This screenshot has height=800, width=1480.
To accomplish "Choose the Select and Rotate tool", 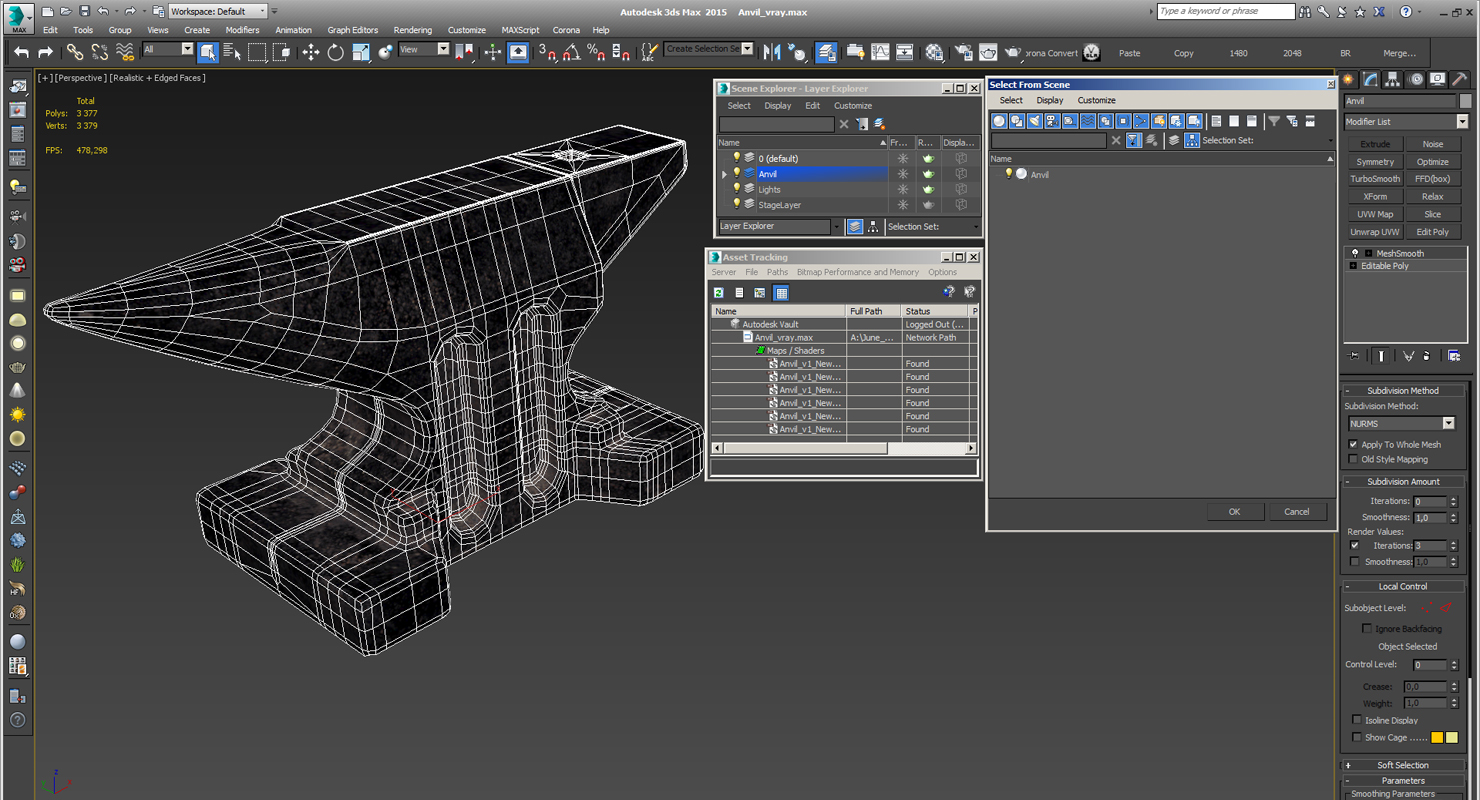I will coord(336,52).
